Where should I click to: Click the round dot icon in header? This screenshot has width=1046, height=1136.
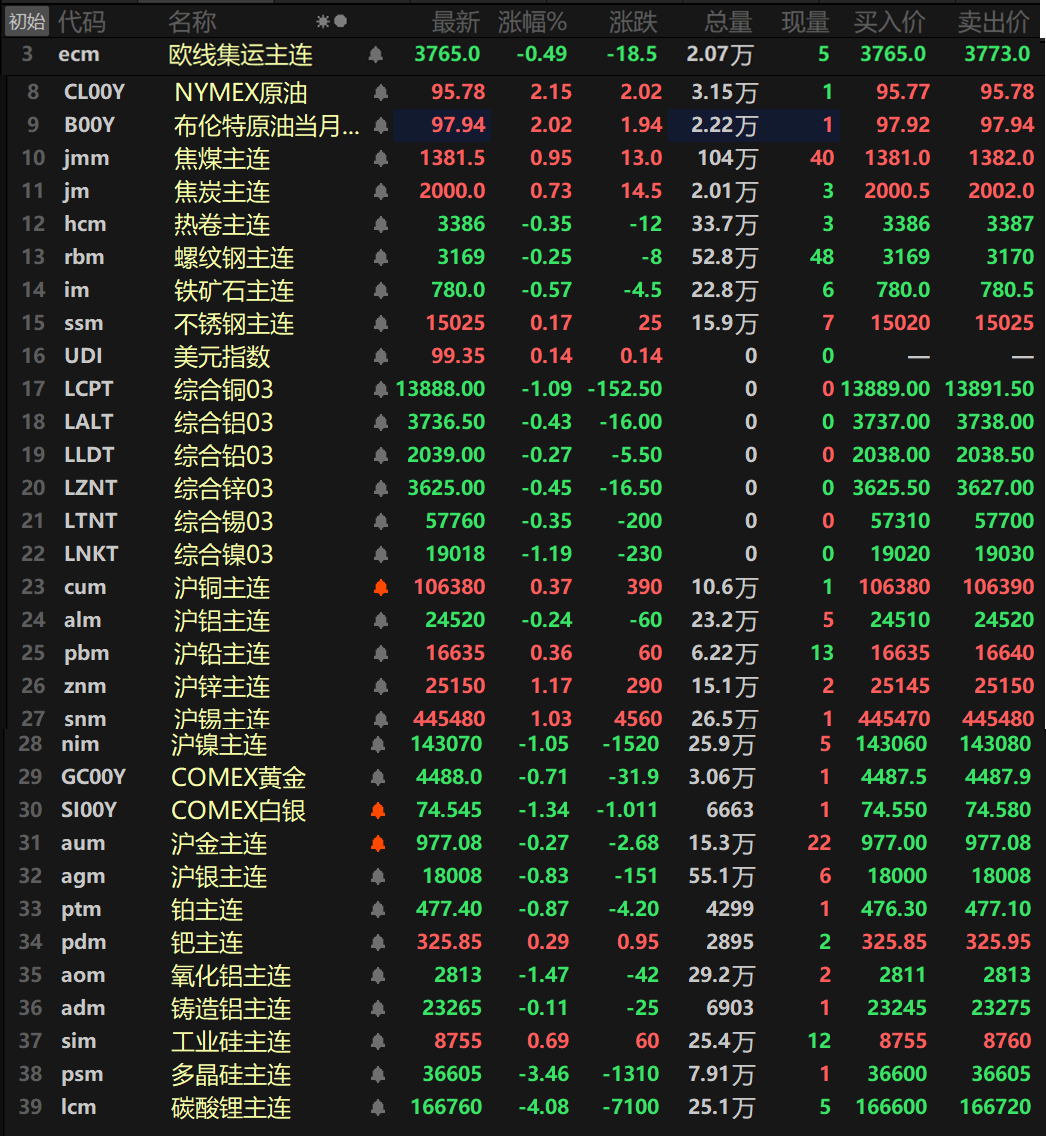point(340,22)
